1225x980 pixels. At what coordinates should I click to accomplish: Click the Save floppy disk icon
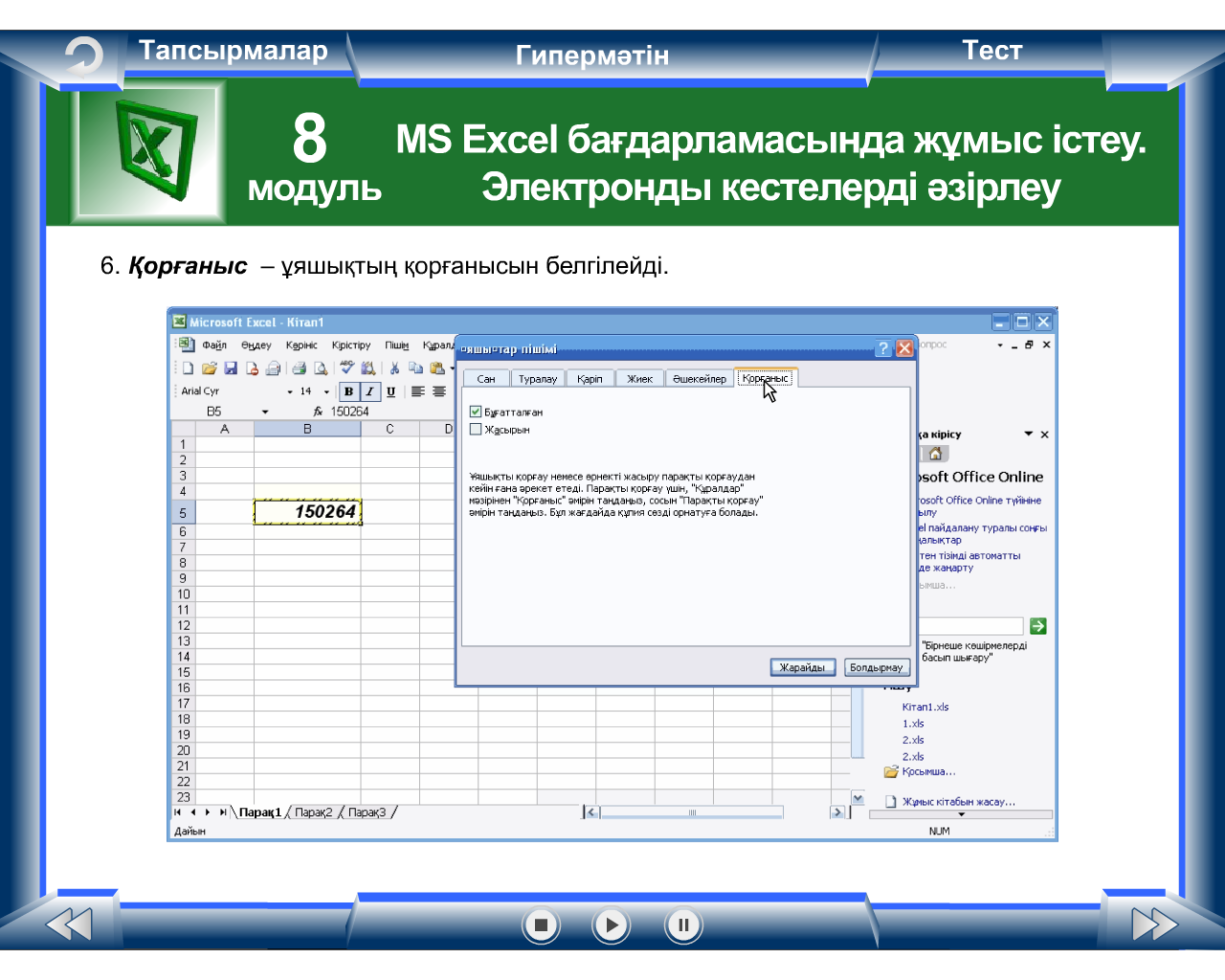[231, 368]
